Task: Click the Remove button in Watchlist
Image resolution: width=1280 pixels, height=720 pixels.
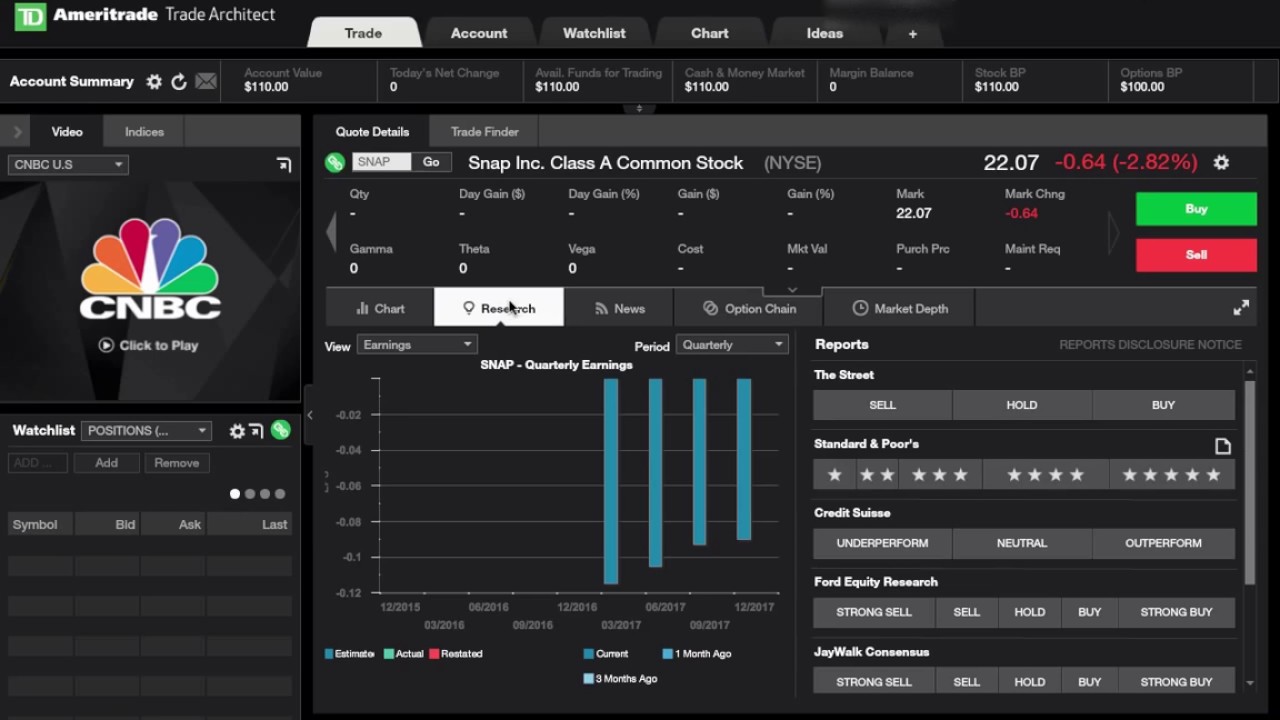Action: click(x=176, y=463)
